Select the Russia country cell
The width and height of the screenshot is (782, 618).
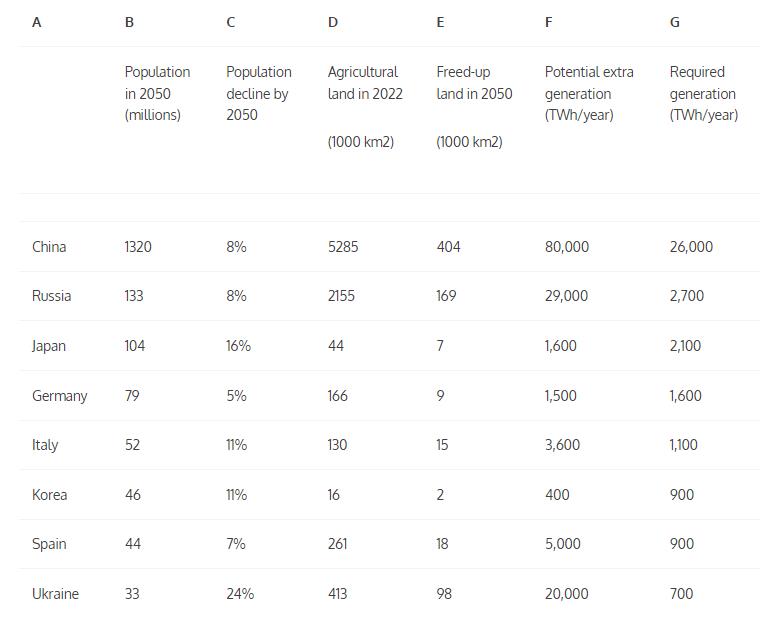[51, 296]
